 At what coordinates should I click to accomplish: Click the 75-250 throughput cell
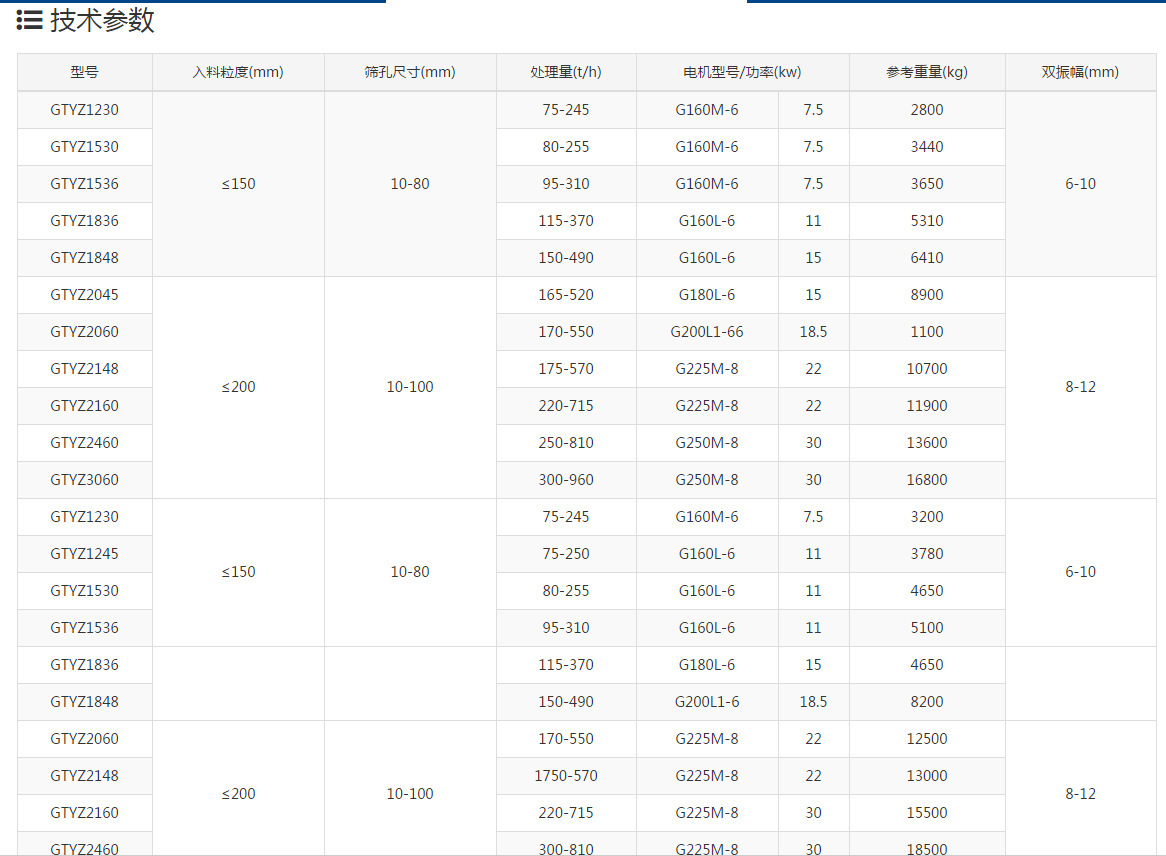coord(566,554)
